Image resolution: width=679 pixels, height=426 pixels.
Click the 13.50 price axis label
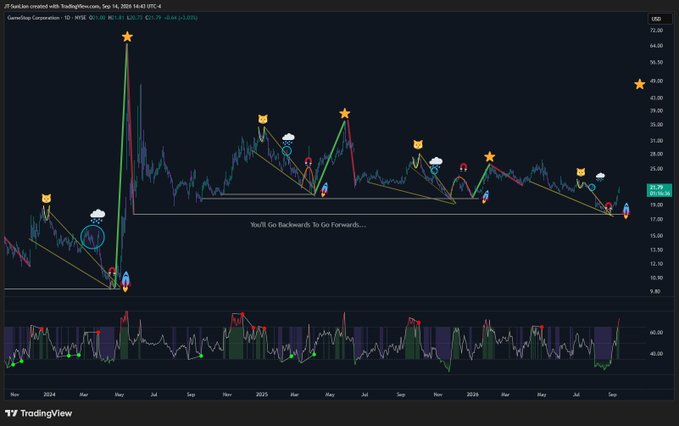[656, 250]
